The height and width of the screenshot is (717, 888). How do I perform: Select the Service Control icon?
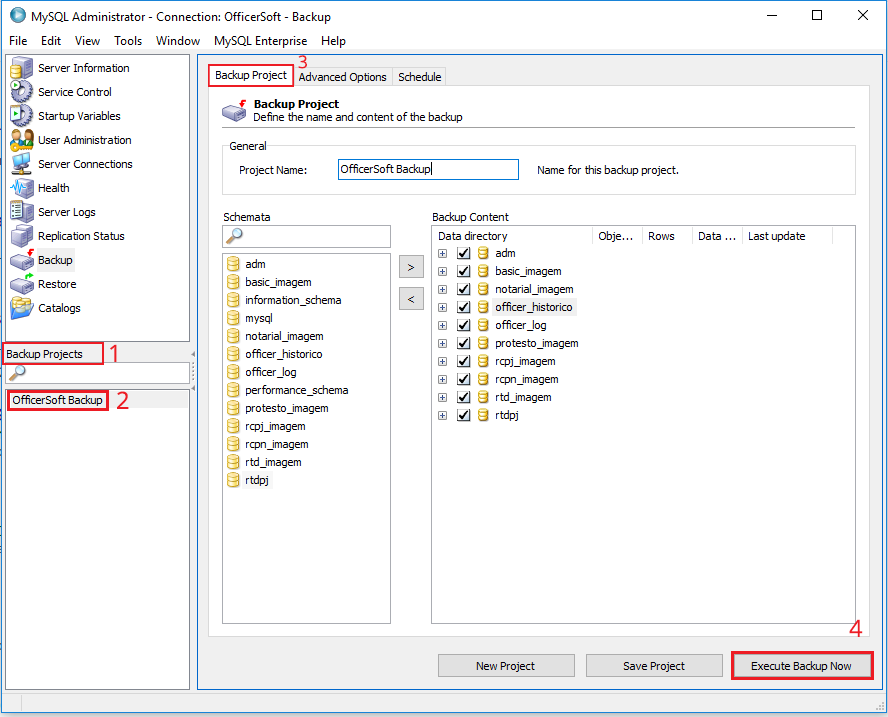coord(22,92)
